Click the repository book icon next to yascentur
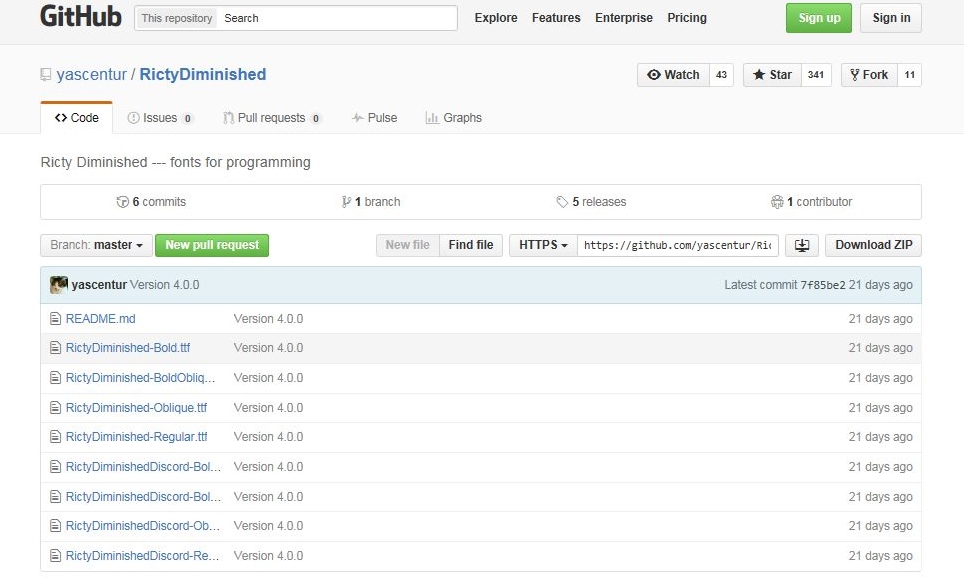This screenshot has width=964, height=578. (x=46, y=75)
